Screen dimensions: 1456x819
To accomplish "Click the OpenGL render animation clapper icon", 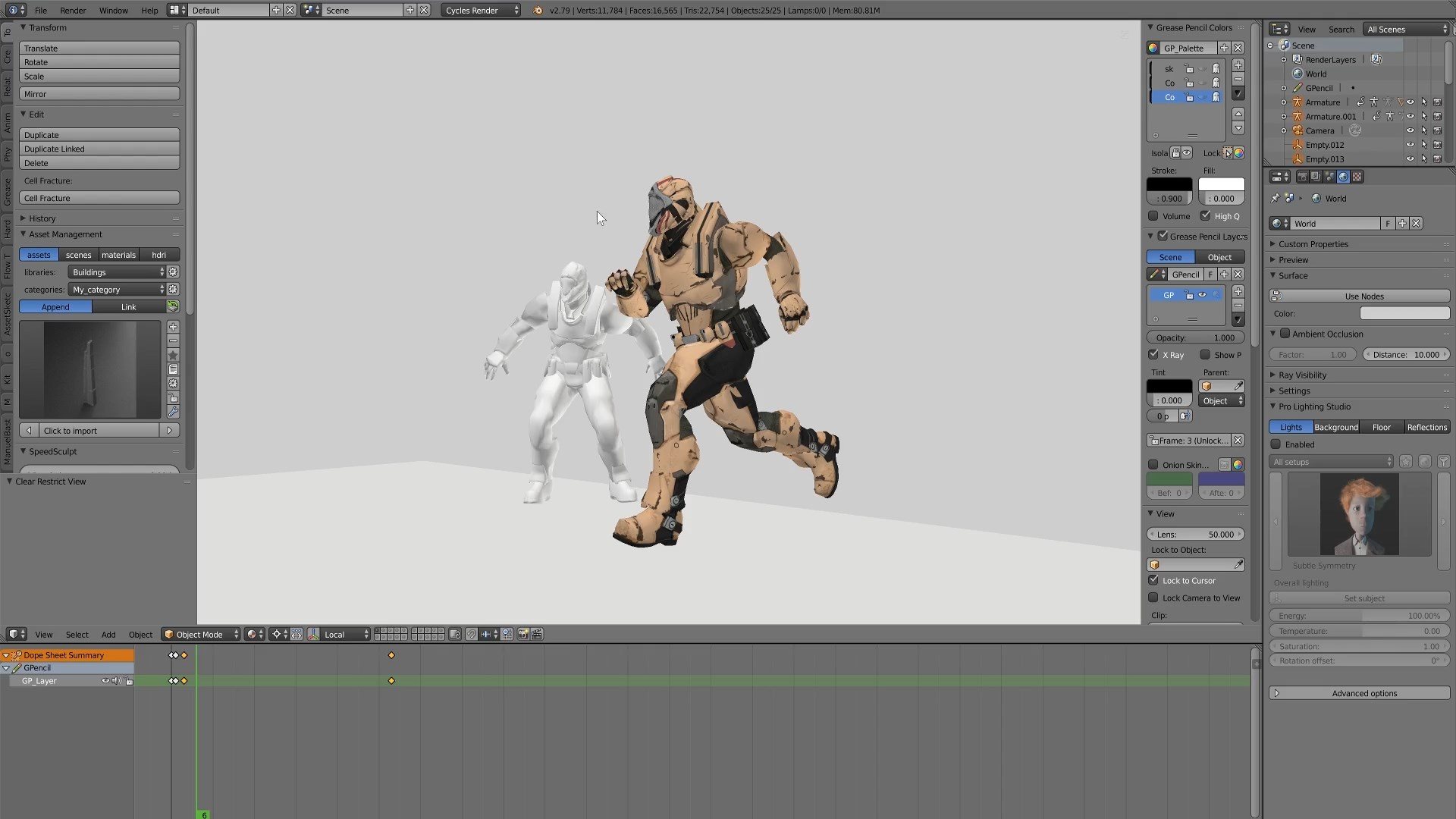I will pos(537,634).
